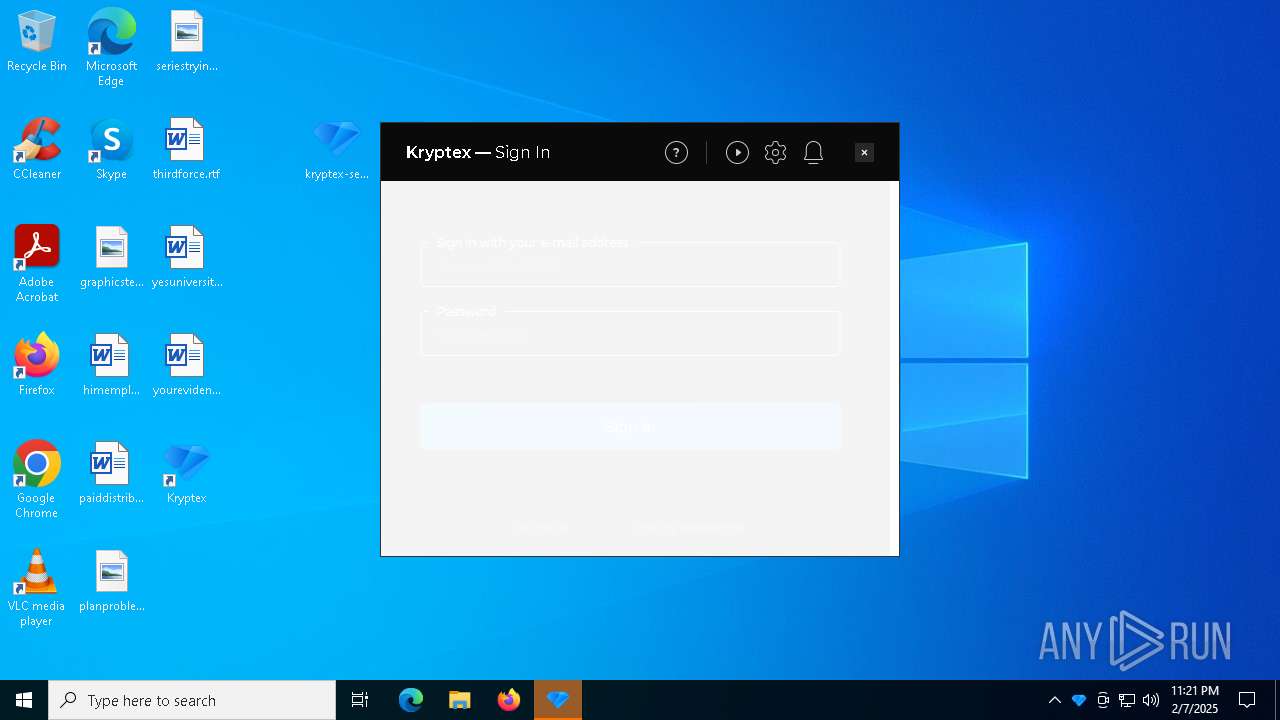This screenshot has height=720, width=1280.
Task: Select the Adobe Acrobat desktop shortcut
Action: (x=37, y=264)
